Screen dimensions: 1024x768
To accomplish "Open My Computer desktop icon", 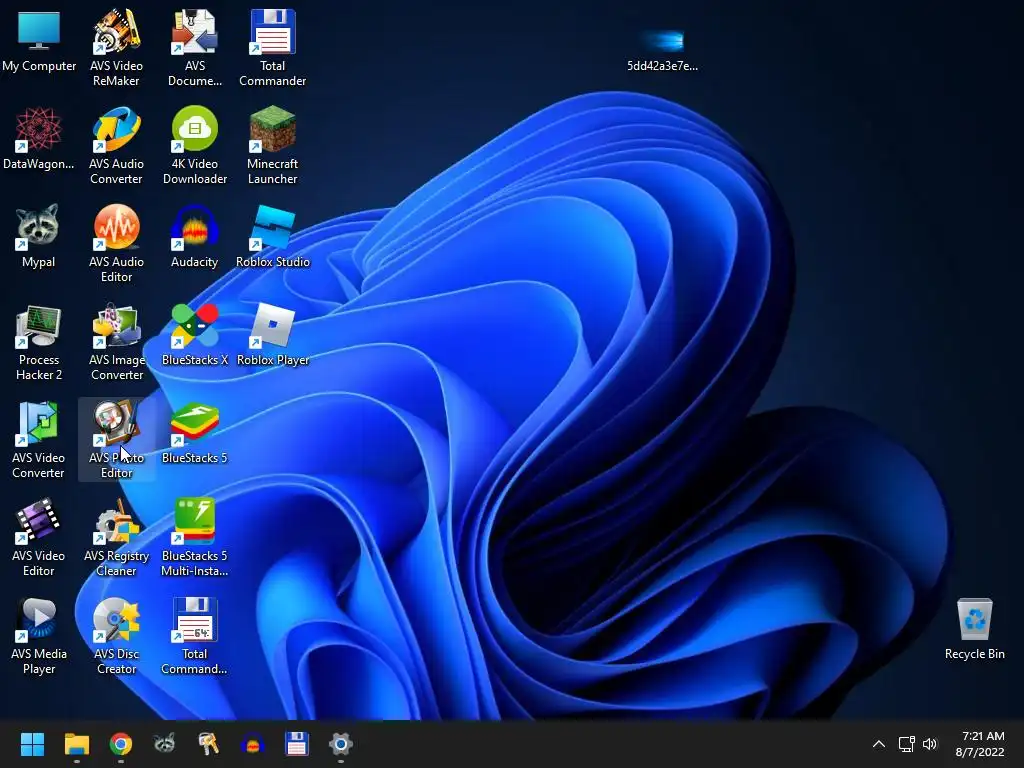I will (x=39, y=41).
